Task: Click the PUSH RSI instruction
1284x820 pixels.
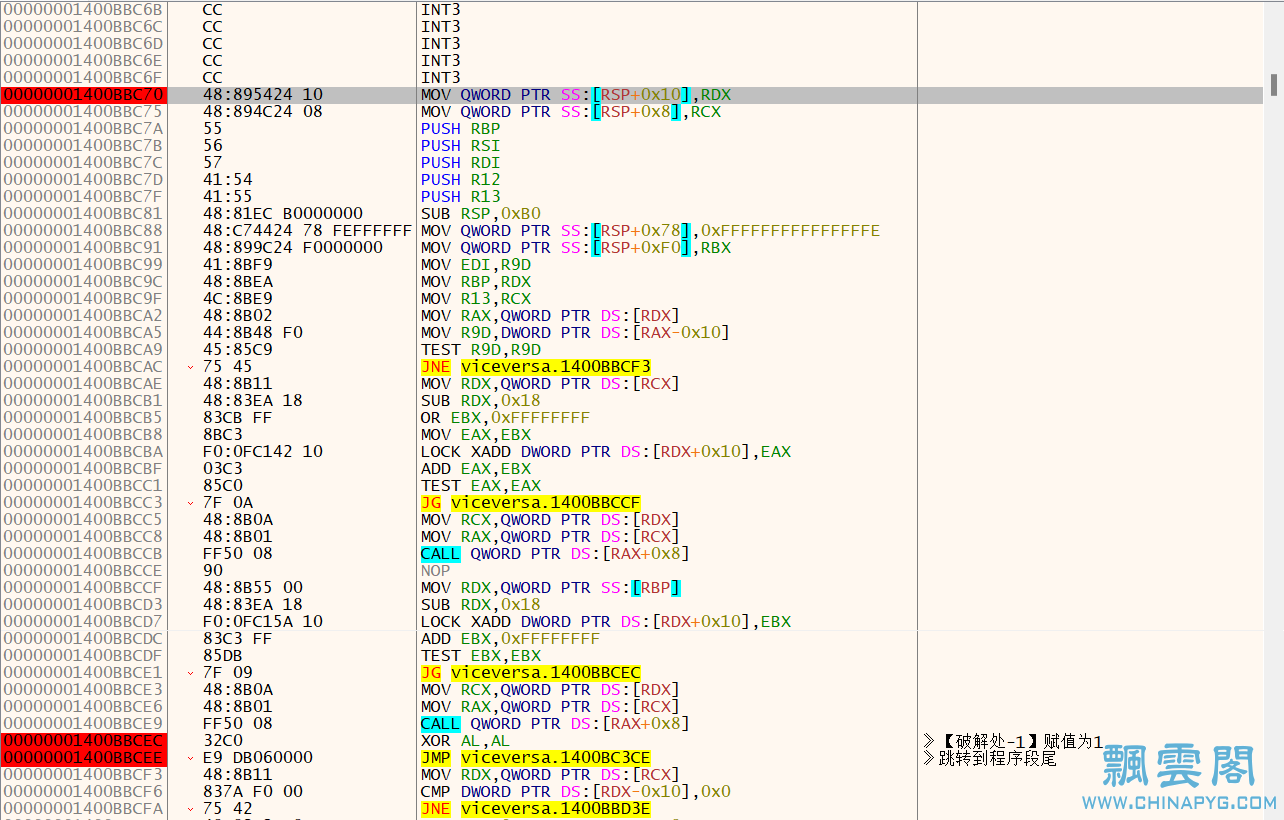Action: [461, 146]
